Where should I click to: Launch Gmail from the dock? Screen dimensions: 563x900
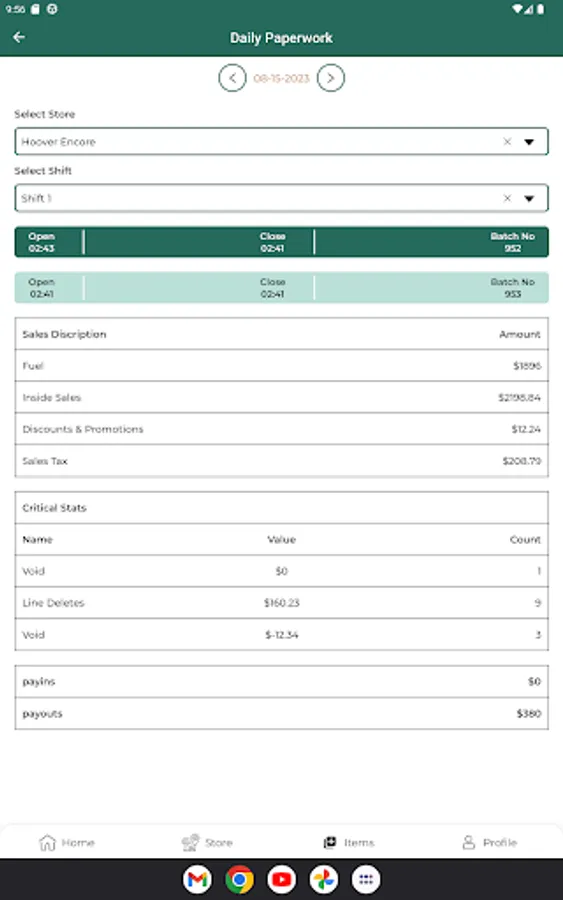click(197, 879)
